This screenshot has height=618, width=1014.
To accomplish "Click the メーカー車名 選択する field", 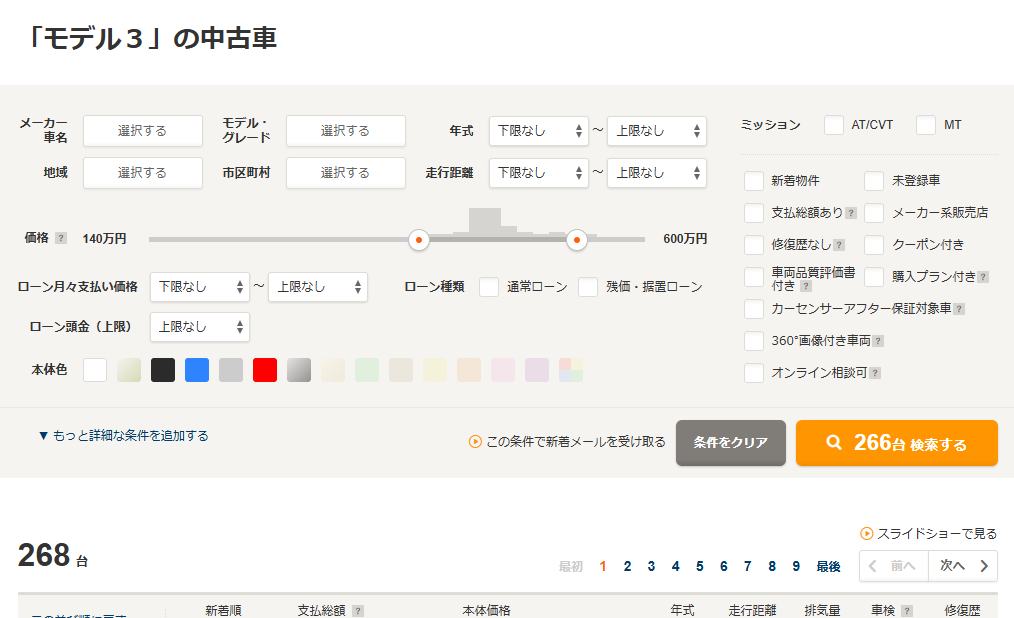I will click(x=142, y=131).
